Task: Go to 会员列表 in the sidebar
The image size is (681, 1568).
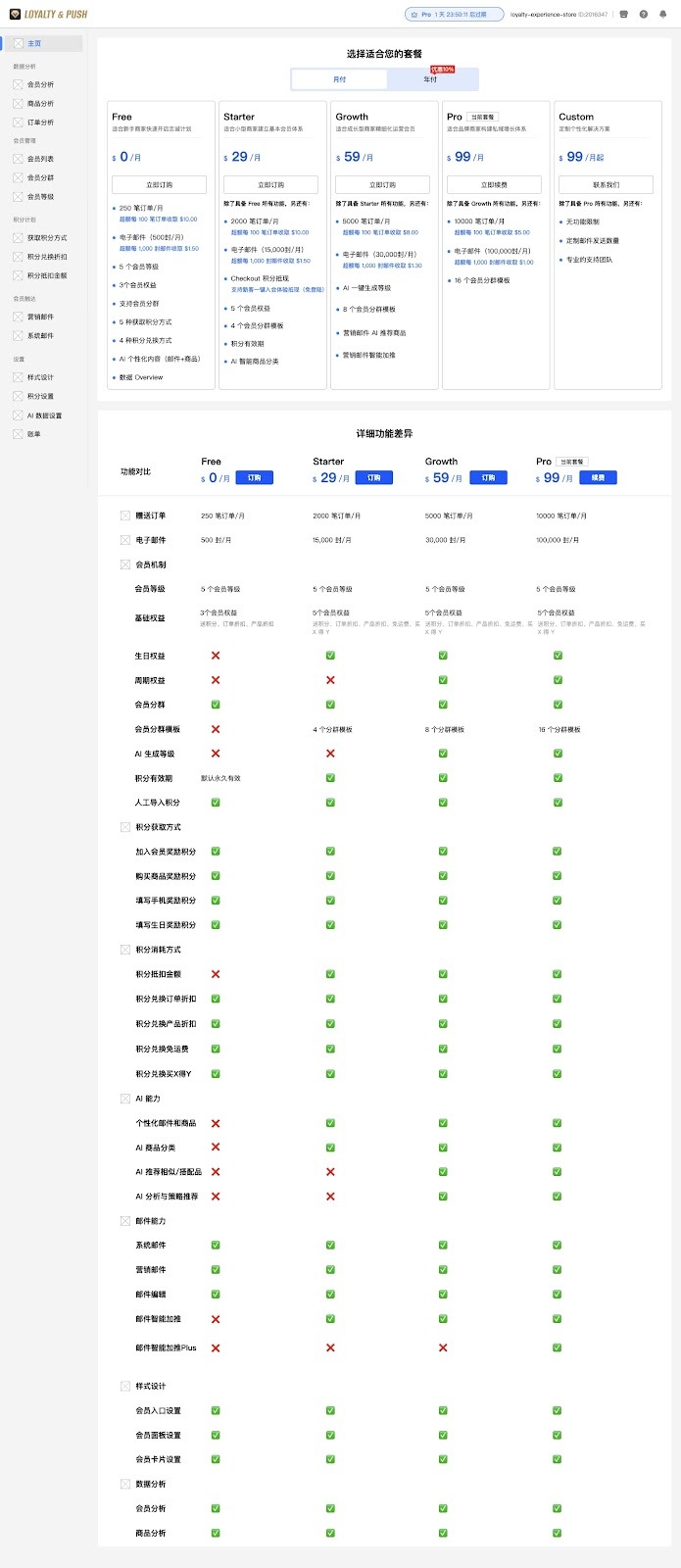Action: tap(40, 159)
